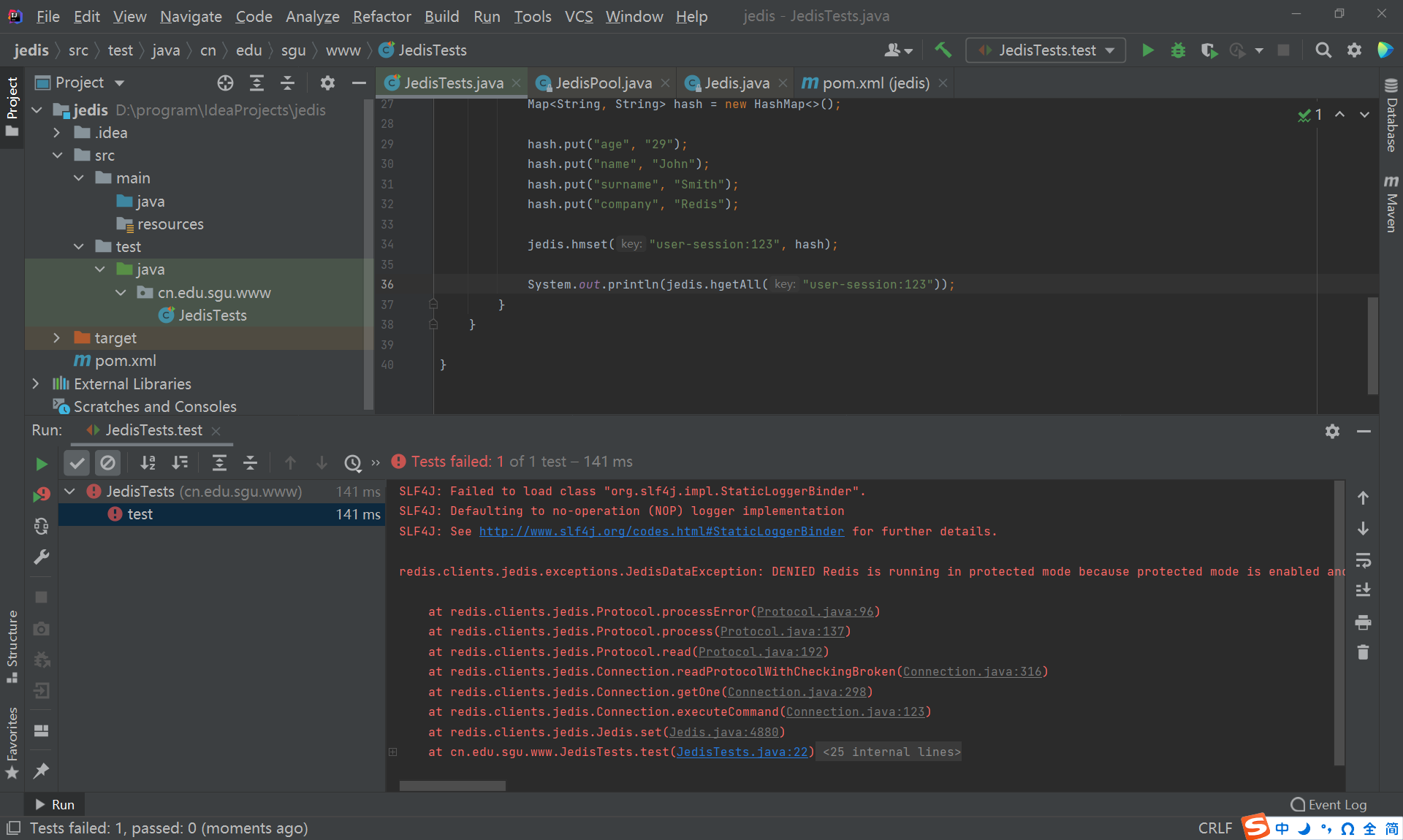
Task: Clear console output with trash icon
Action: [x=1363, y=652]
